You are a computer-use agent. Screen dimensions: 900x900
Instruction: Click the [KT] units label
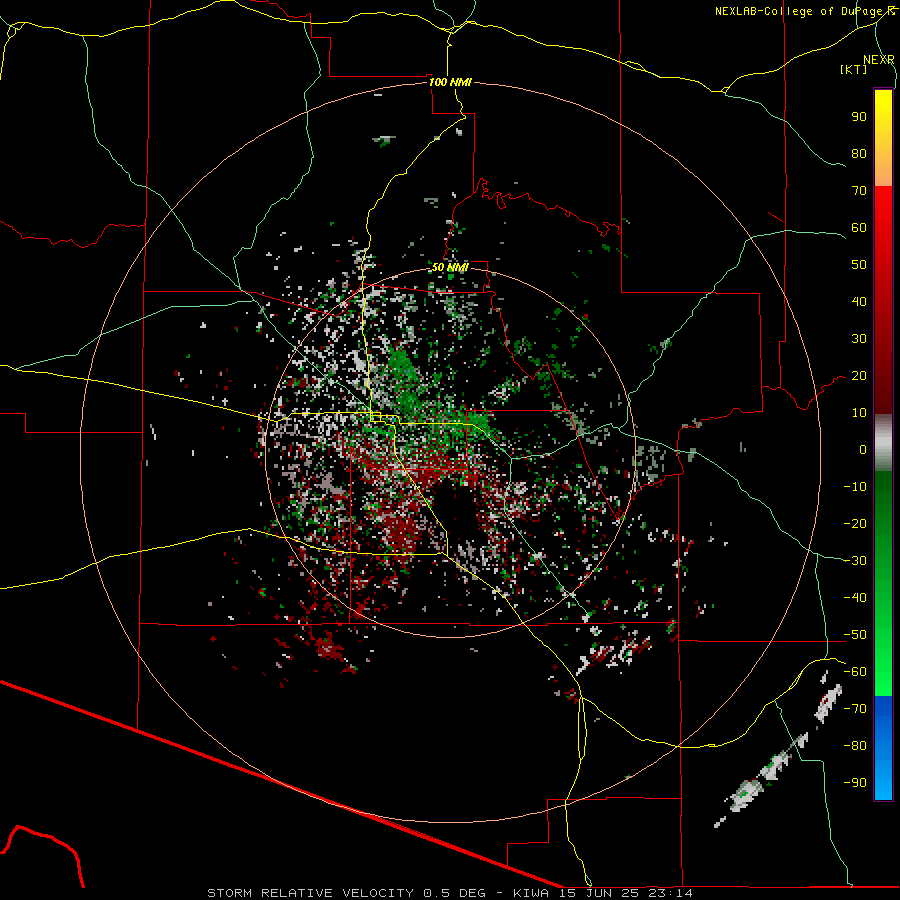coord(854,69)
